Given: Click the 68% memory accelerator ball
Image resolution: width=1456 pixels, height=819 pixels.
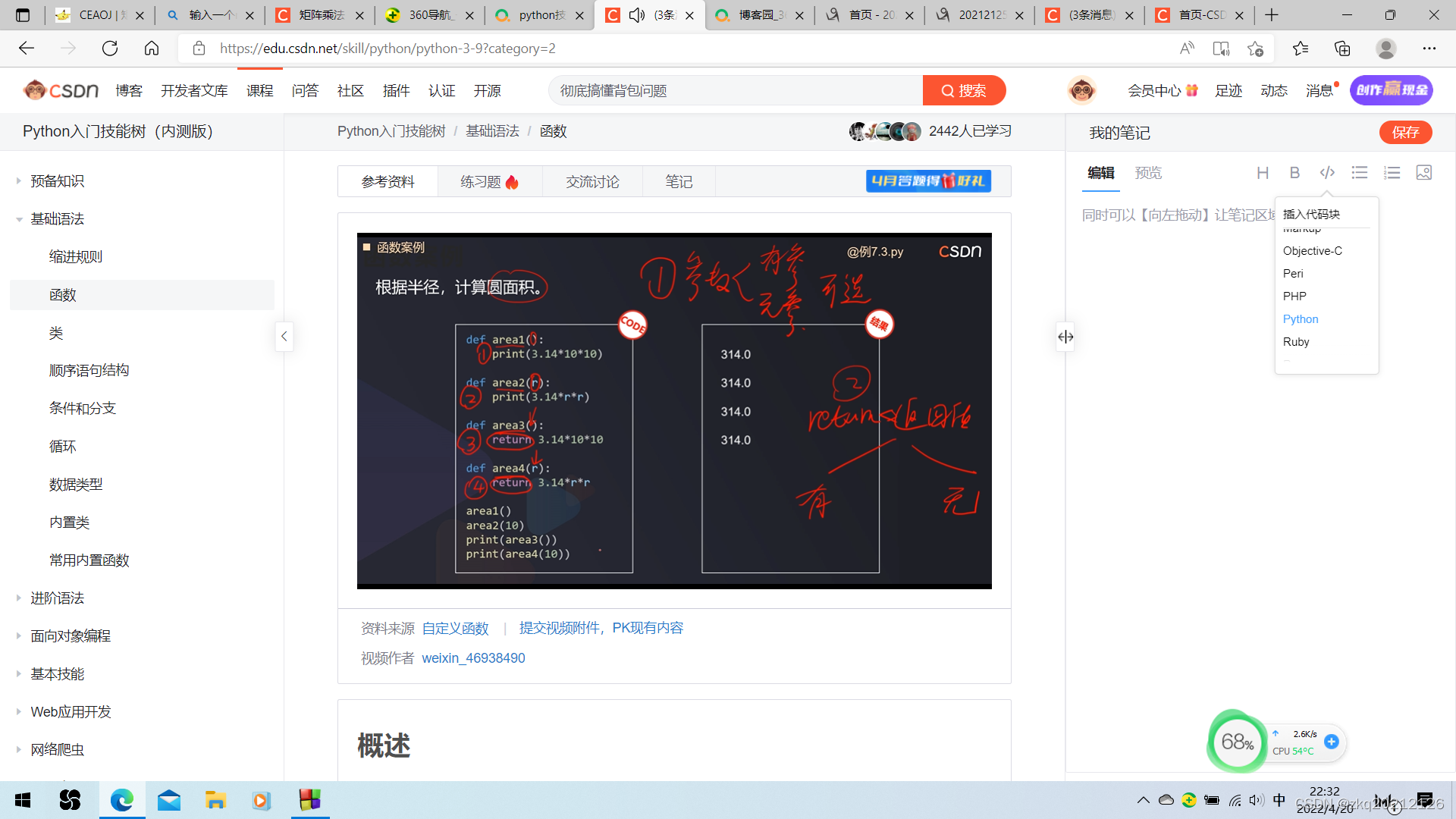Looking at the screenshot, I should point(1237,742).
